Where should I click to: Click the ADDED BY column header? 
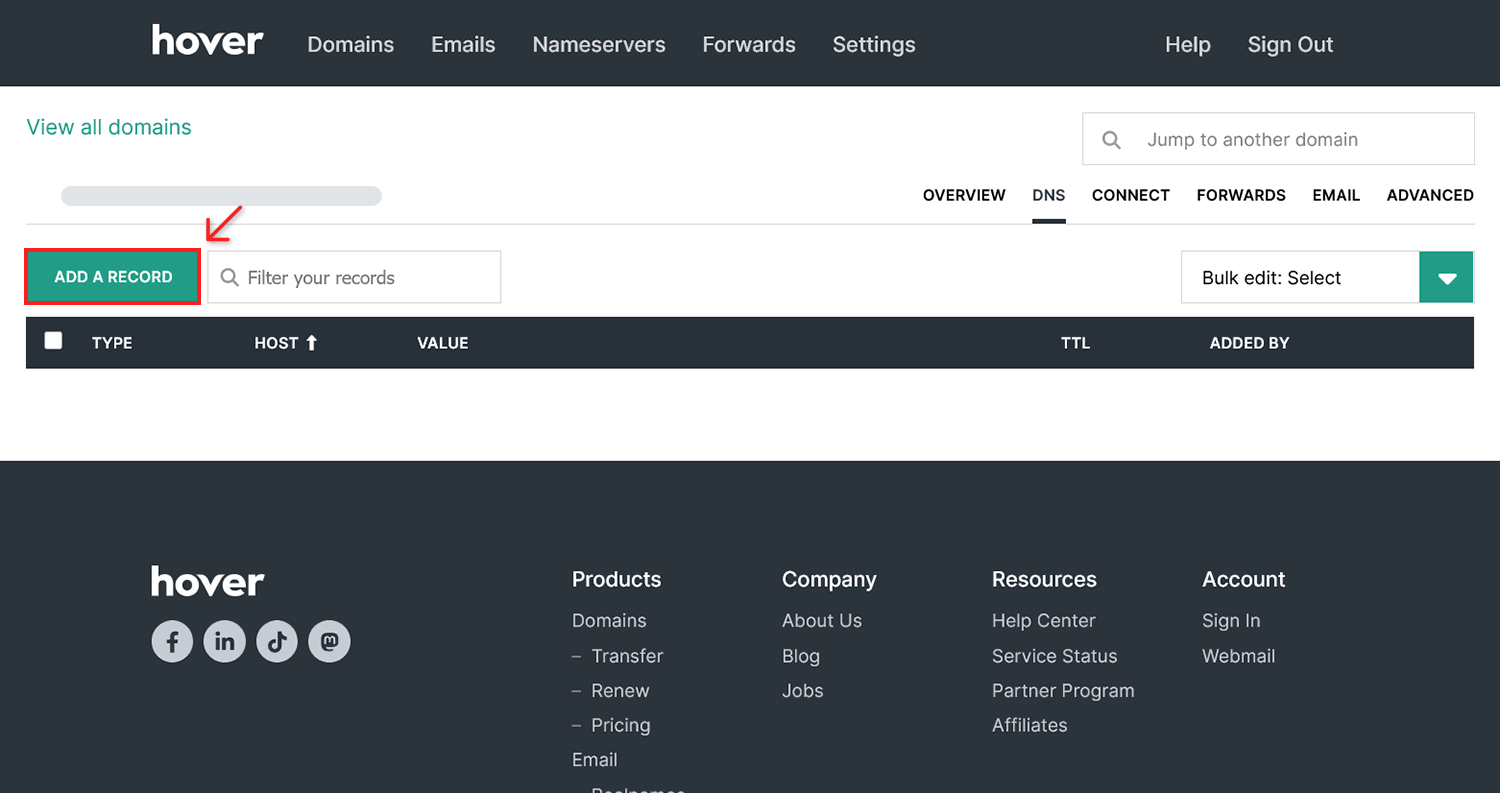(x=1249, y=343)
